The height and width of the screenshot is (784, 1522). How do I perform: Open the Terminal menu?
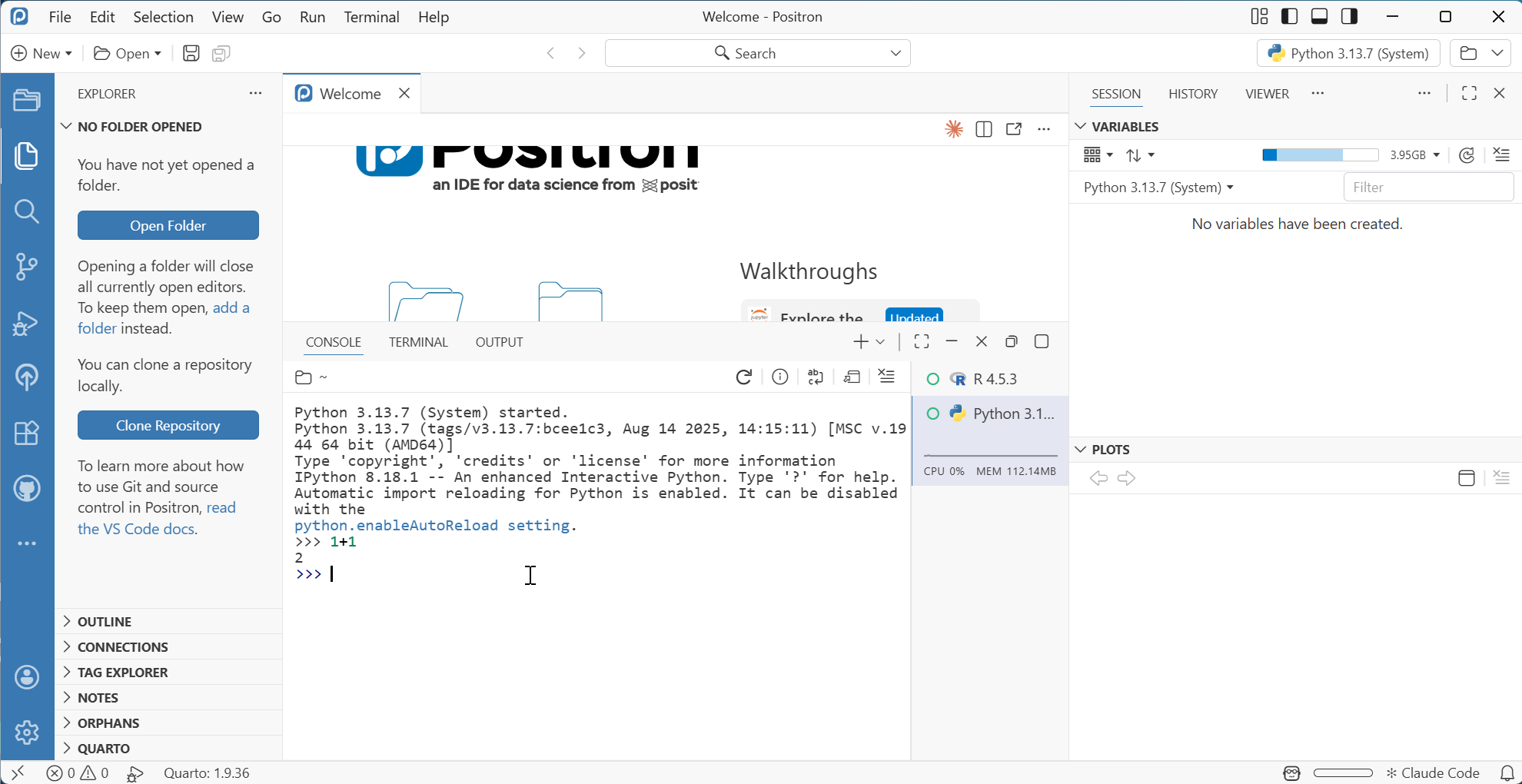371,17
